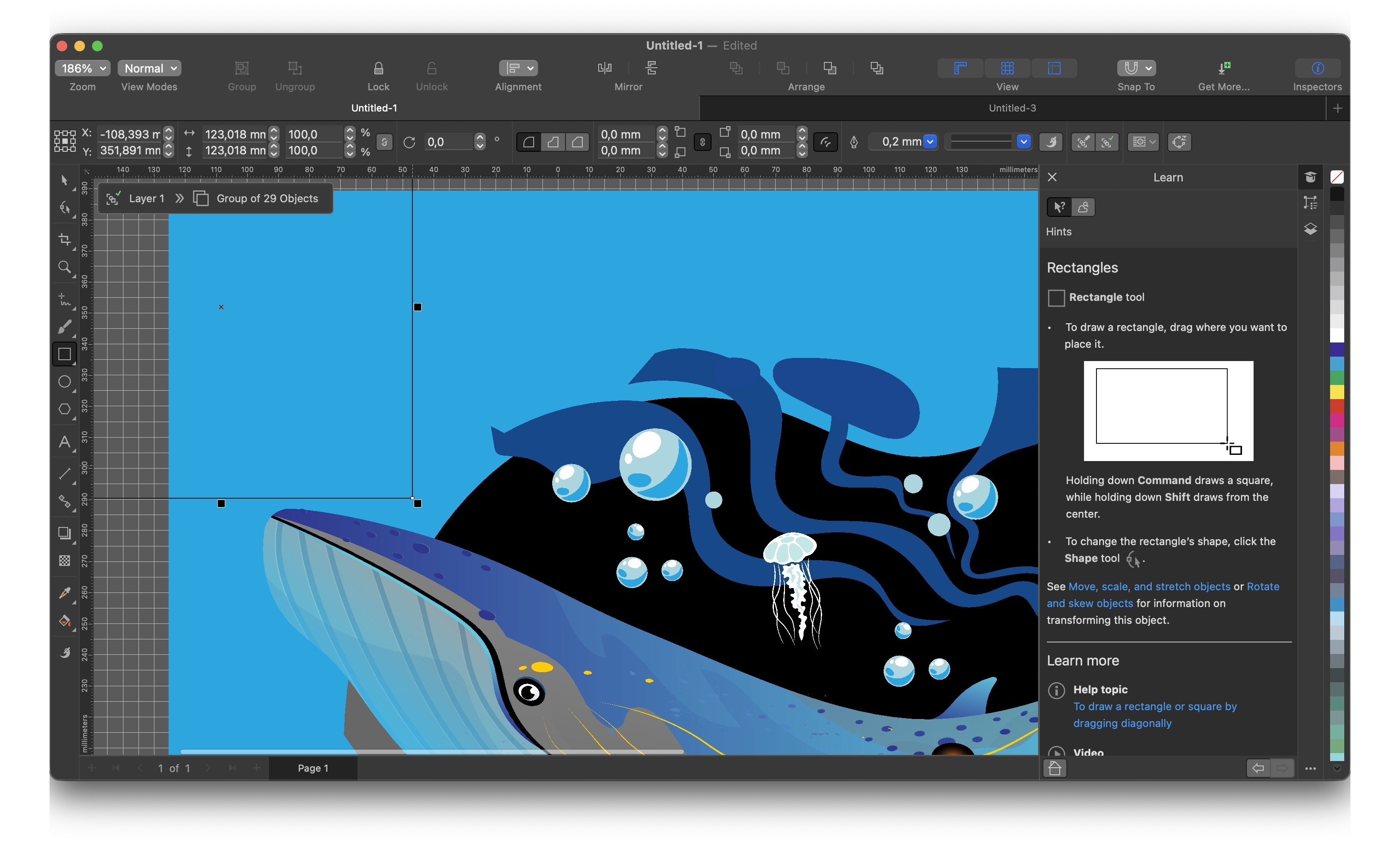Open Move, scale, and stretch objects link
This screenshot has width=1400, height=846.
(x=1148, y=586)
